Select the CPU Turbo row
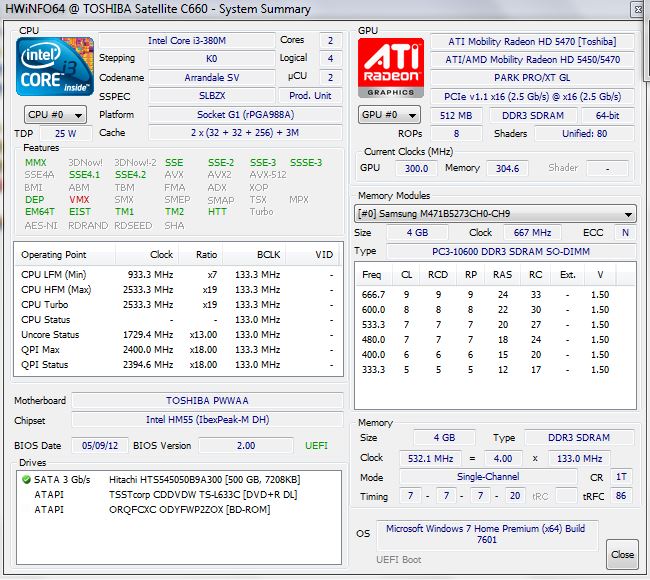 tap(177, 304)
